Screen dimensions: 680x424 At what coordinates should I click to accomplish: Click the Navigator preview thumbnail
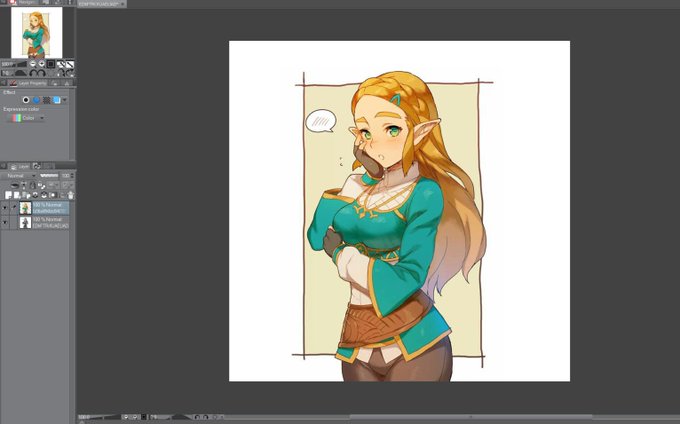pos(36,32)
